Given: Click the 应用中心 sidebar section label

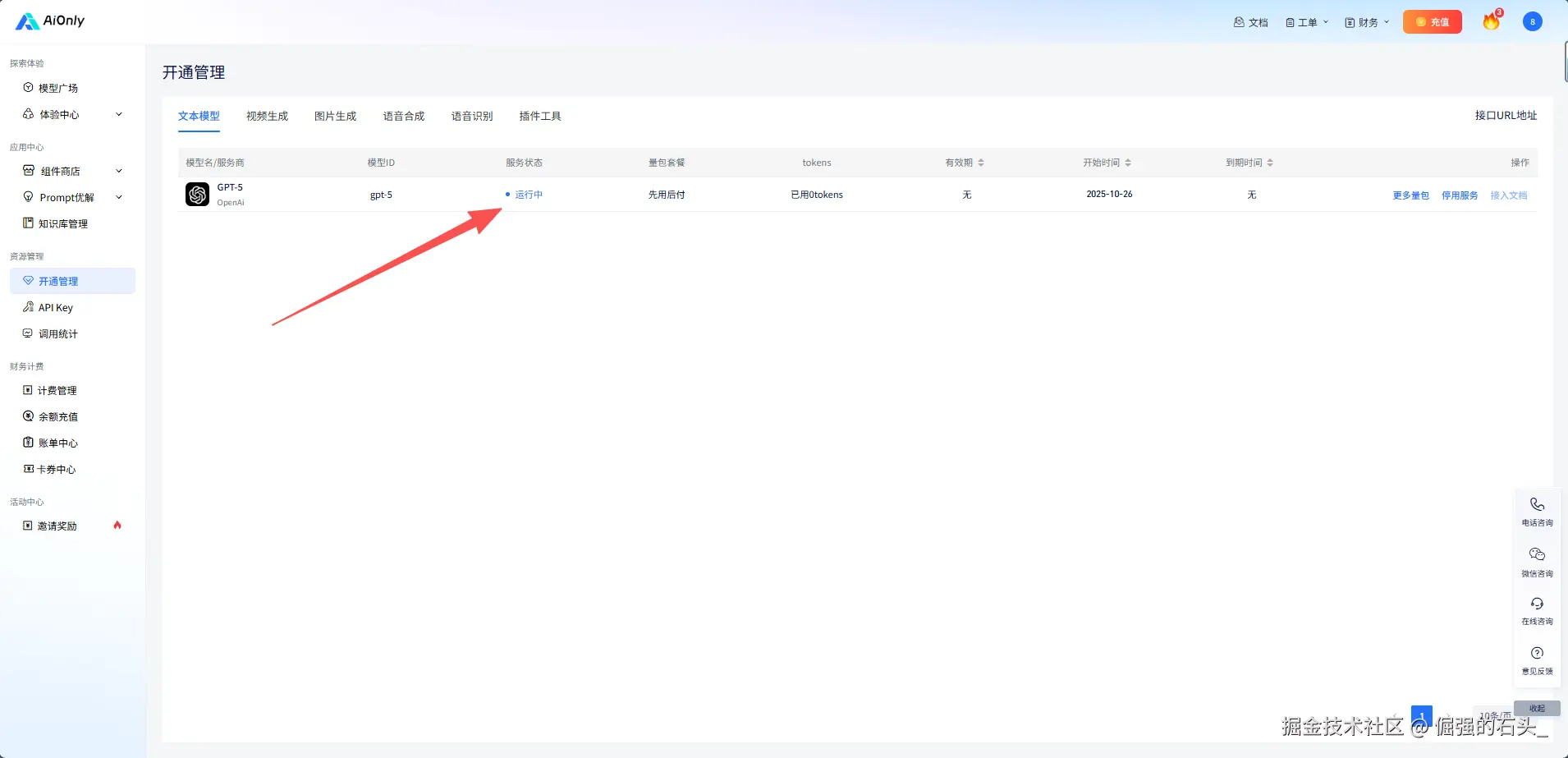Looking at the screenshot, I should [27, 147].
